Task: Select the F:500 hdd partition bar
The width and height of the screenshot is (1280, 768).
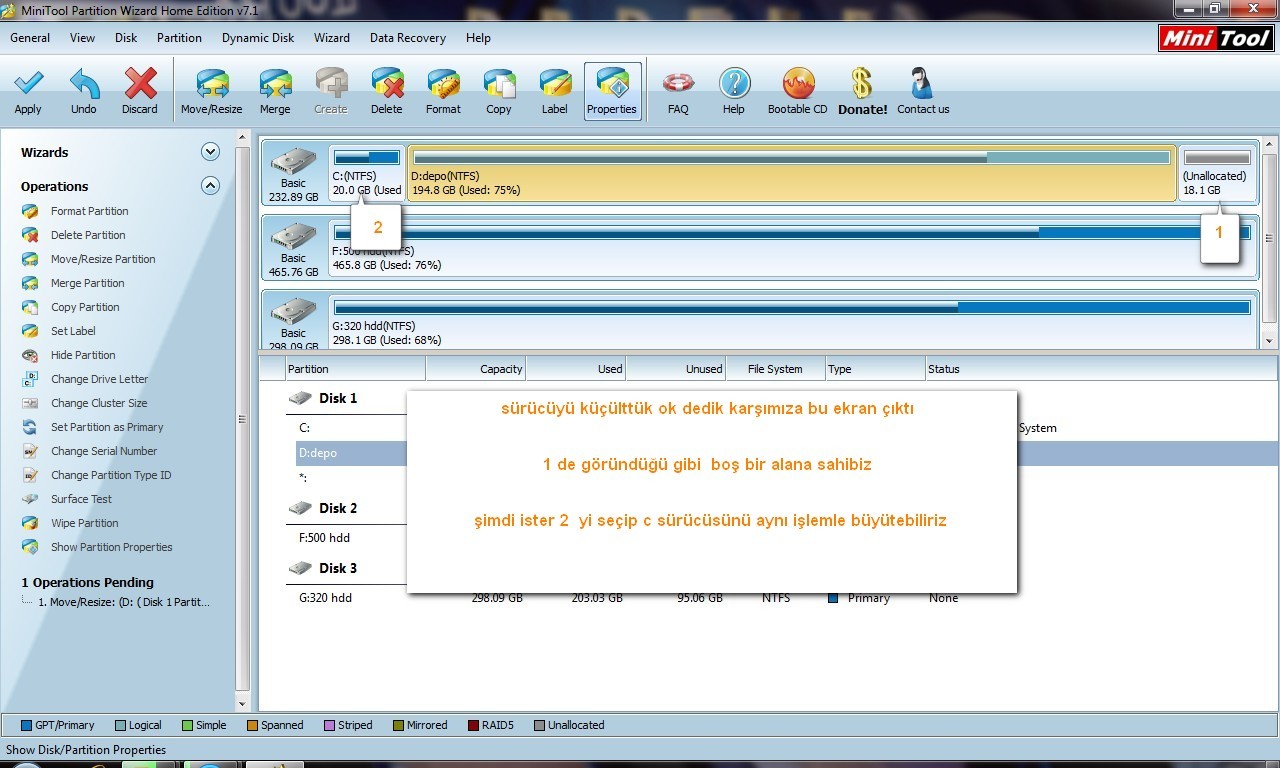Action: coord(792,248)
